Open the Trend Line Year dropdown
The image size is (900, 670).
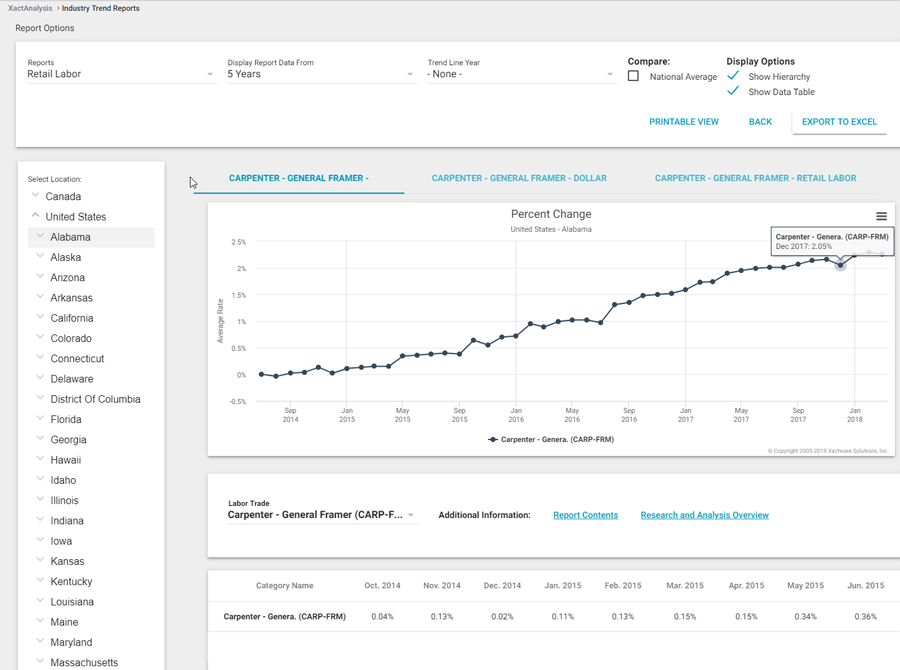point(520,74)
